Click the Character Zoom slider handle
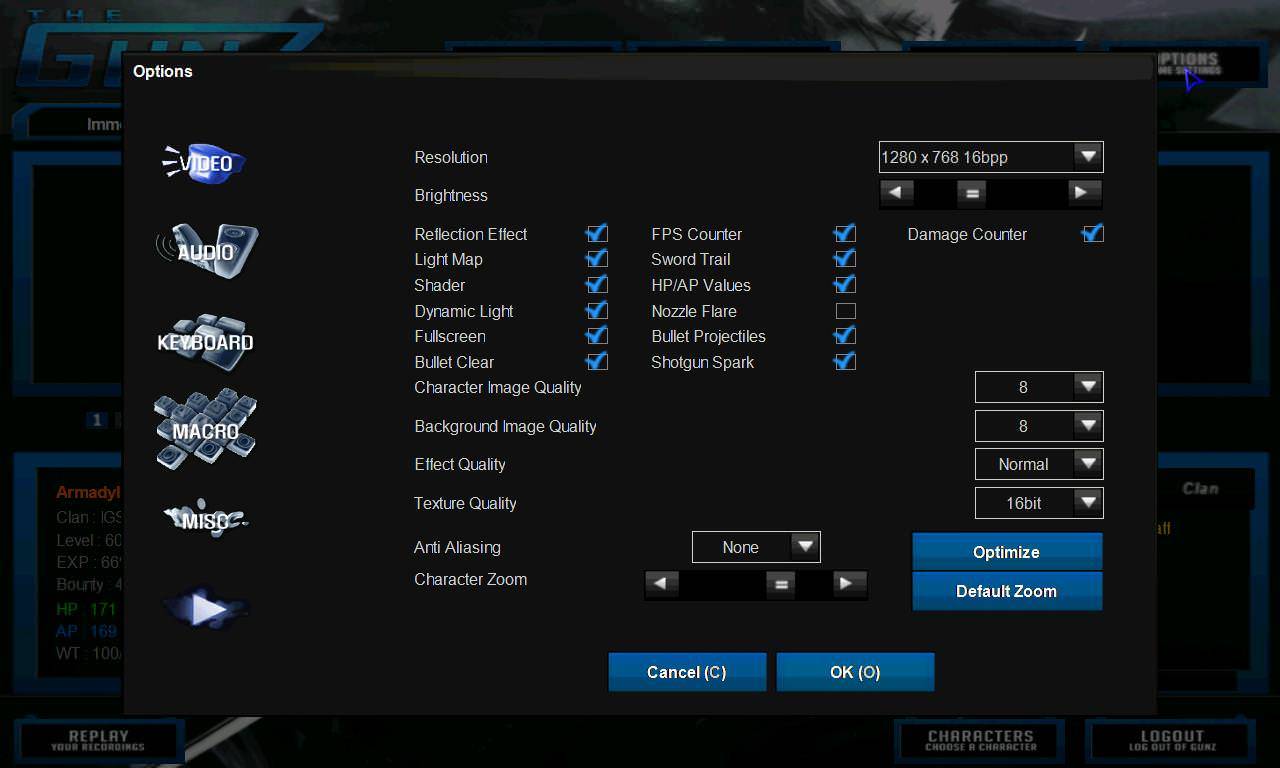This screenshot has width=1280, height=768. click(782, 584)
